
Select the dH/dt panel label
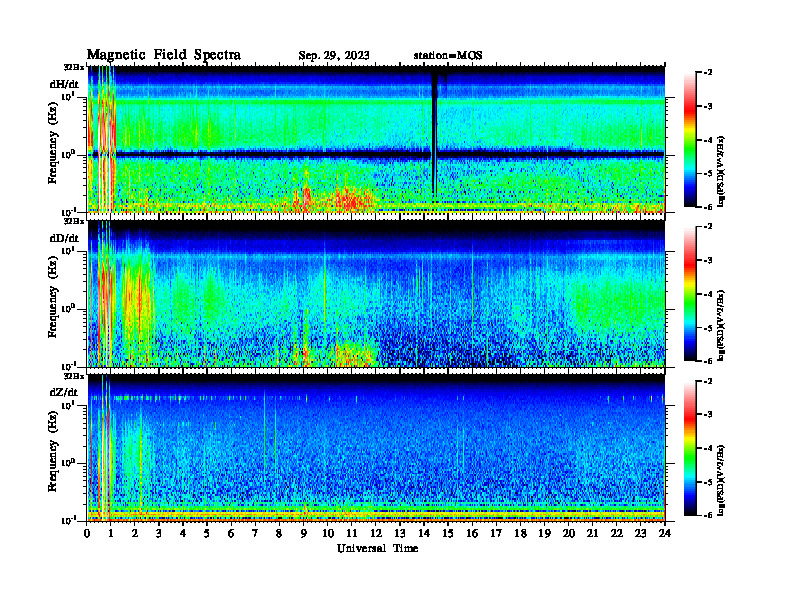(64, 84)
